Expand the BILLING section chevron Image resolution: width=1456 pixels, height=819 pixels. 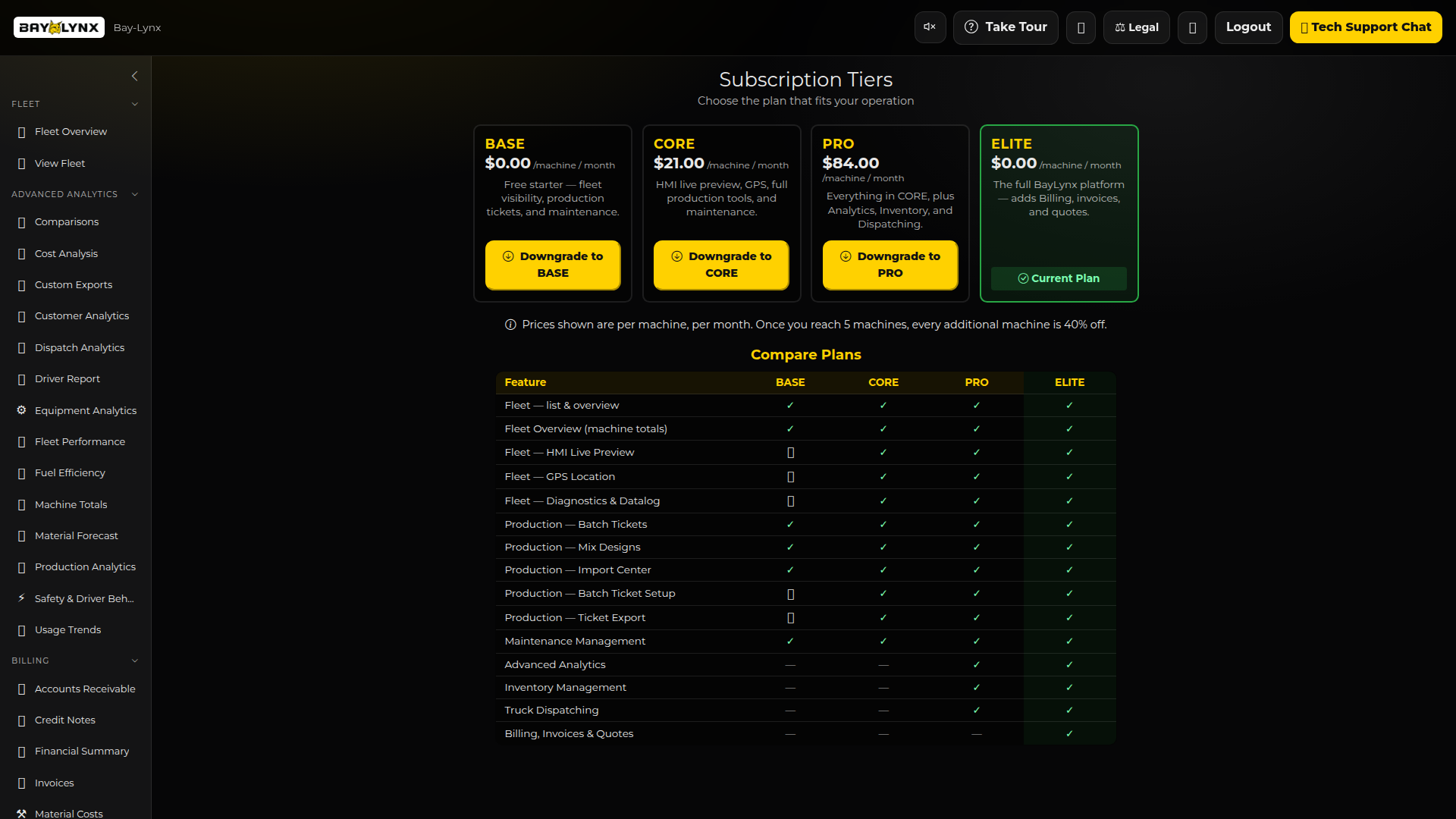coord(135,661)
